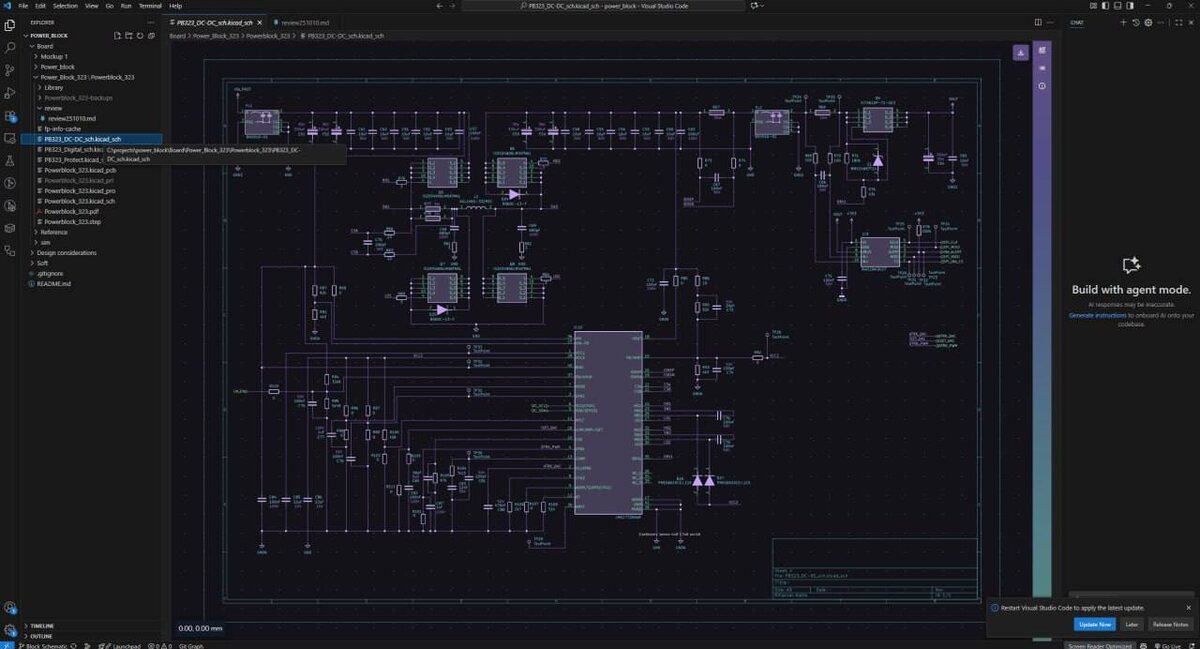Open the Manage gear in activity bar

tap(10, 630)
